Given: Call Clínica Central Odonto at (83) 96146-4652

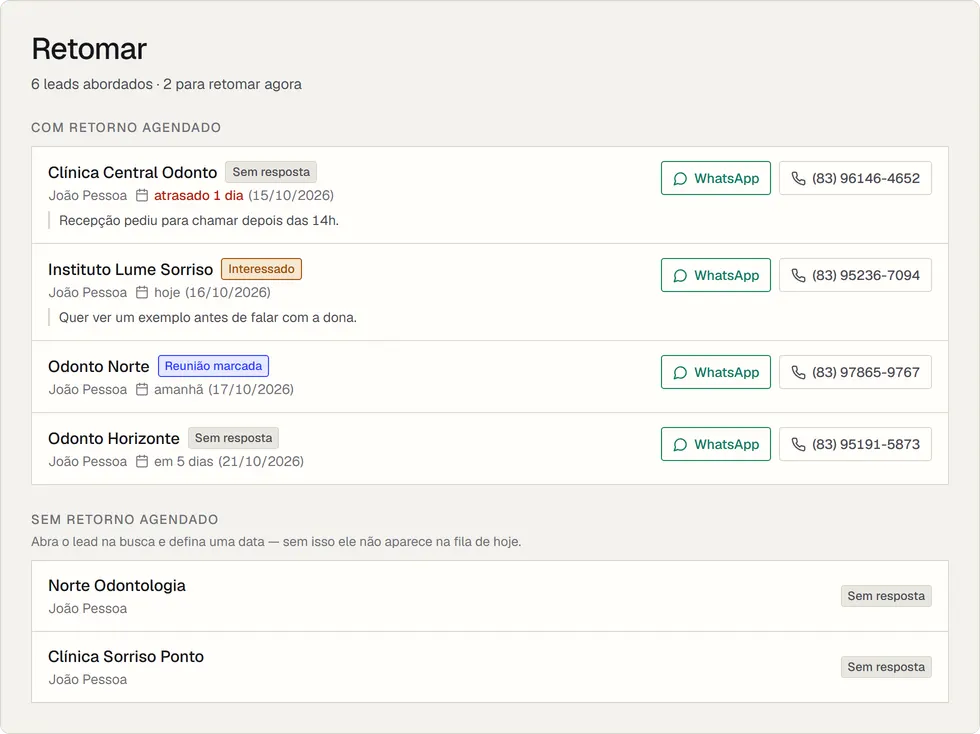Looking at the screenshot, I should pyautogui.click(x=855, y=178).
